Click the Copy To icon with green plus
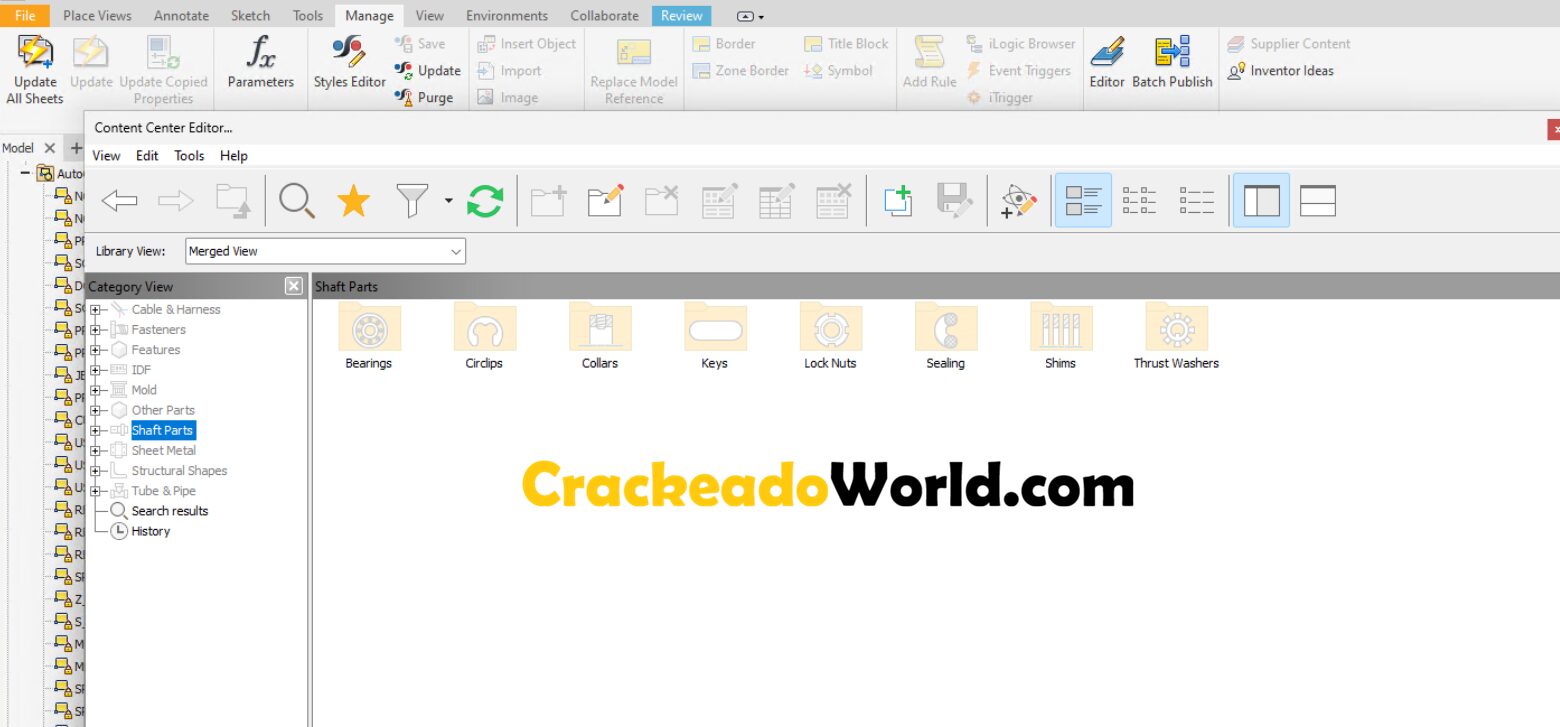 click(x=898, y=201)
